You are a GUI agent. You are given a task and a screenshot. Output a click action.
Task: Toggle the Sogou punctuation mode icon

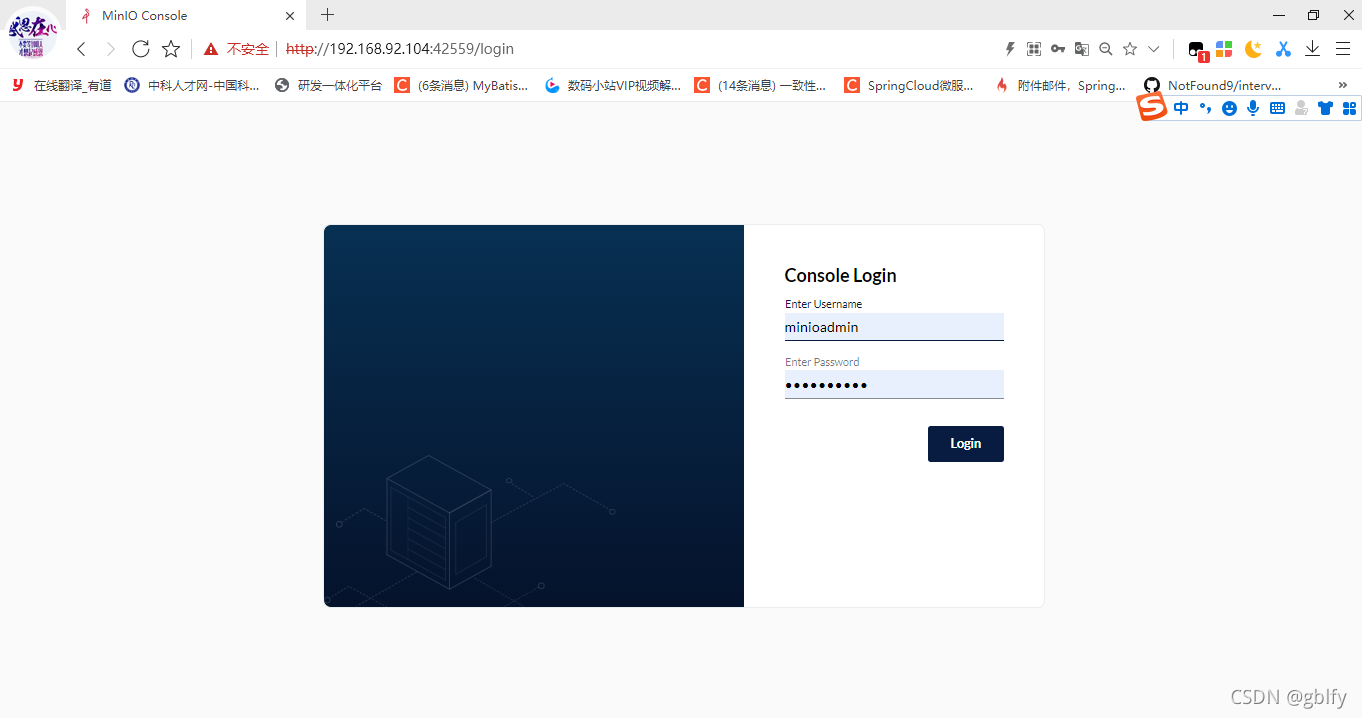(1205, 108)
